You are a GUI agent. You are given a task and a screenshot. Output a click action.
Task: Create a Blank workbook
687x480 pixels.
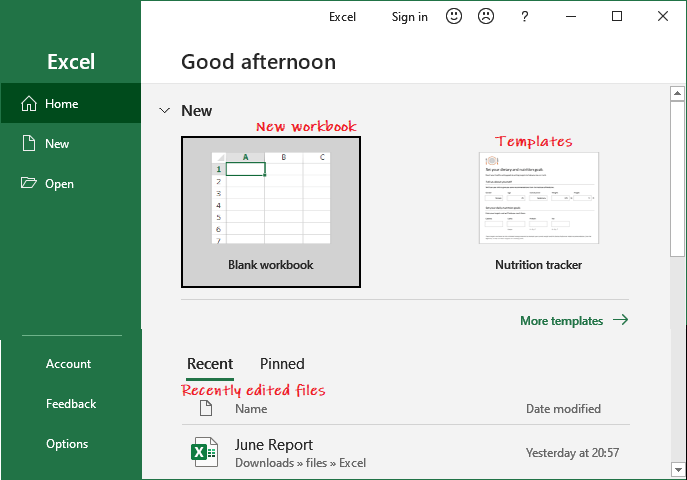(x=271, y=212)
